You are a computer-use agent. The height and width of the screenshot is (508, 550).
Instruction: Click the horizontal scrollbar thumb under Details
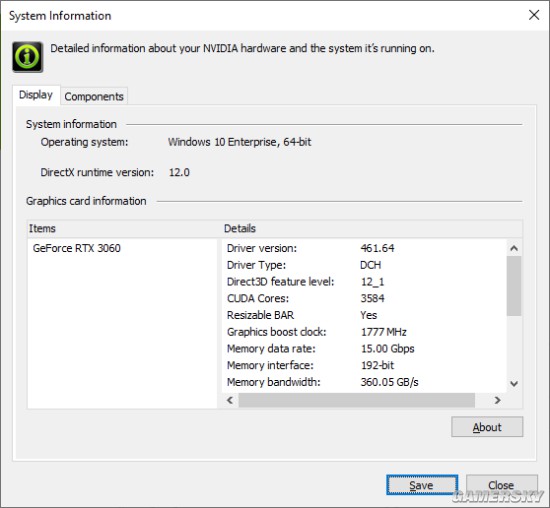tap(357, 400)
